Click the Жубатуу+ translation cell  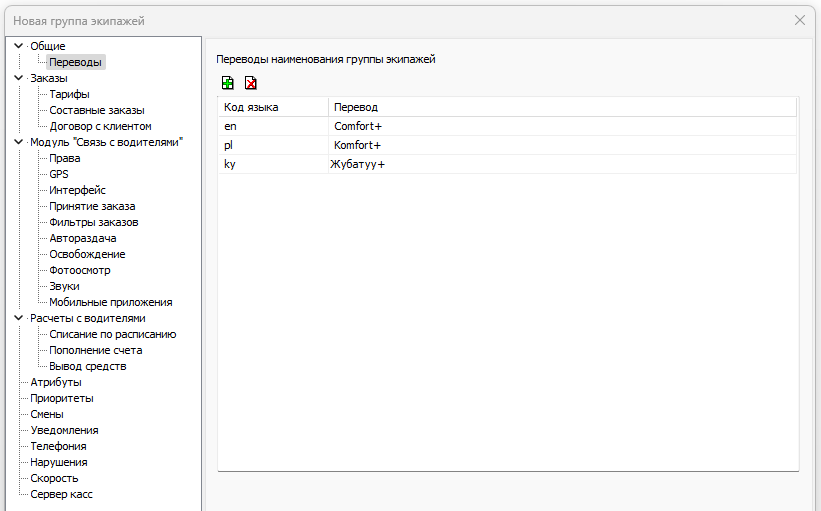[x=358, y=164]
